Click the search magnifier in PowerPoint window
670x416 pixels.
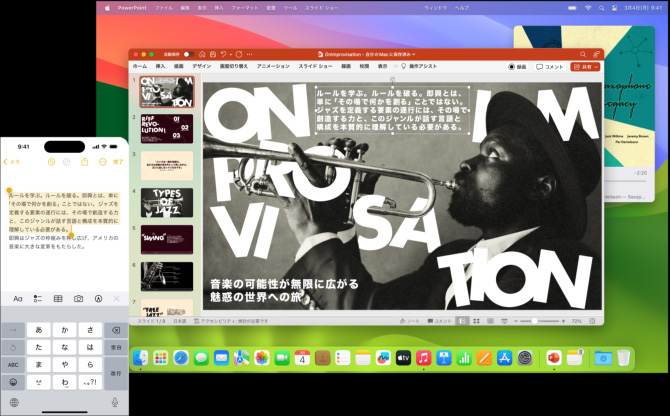583,54
